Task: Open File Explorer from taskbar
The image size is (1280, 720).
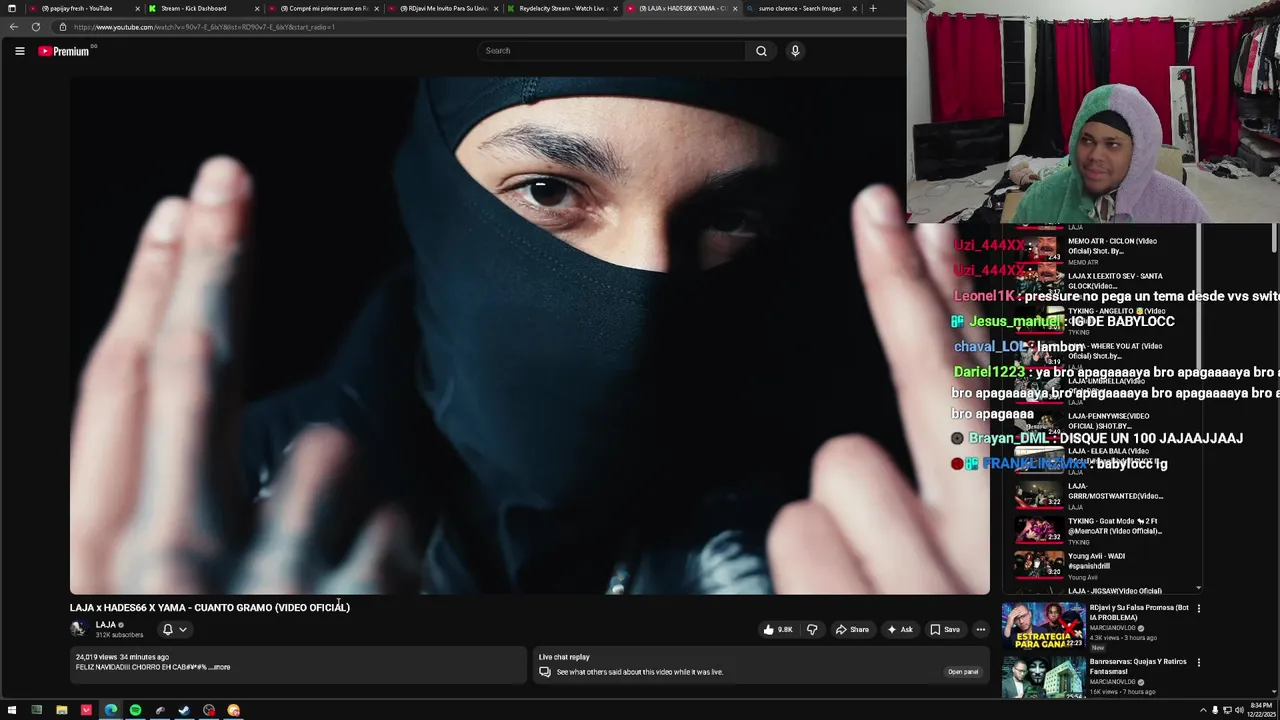Action: click(x=61, y=710)
